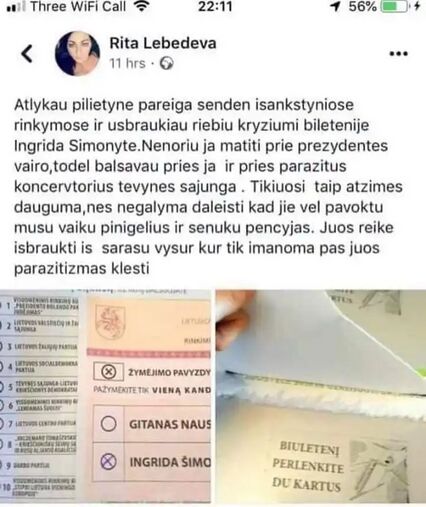Tap the marking example crossed circle
Image resolution: width=426 pixels, height=507 pixels.
pos(108,371)
